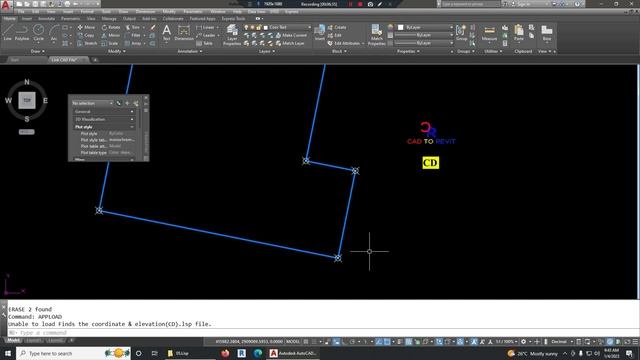Click the Trim tool
Viewport: 640px width, 360px height.
tap(133, 27)
